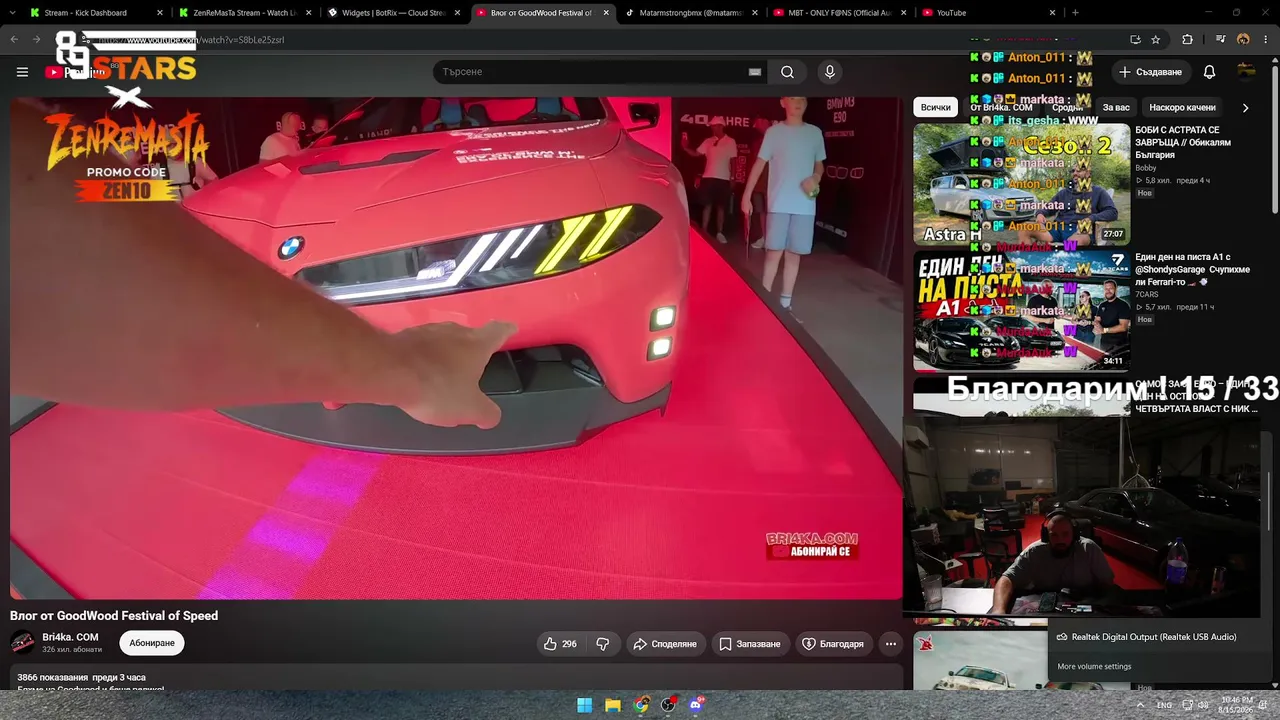Open the 7CARS channel link
Screen dimensions: 1280x720
(1147, 295)
